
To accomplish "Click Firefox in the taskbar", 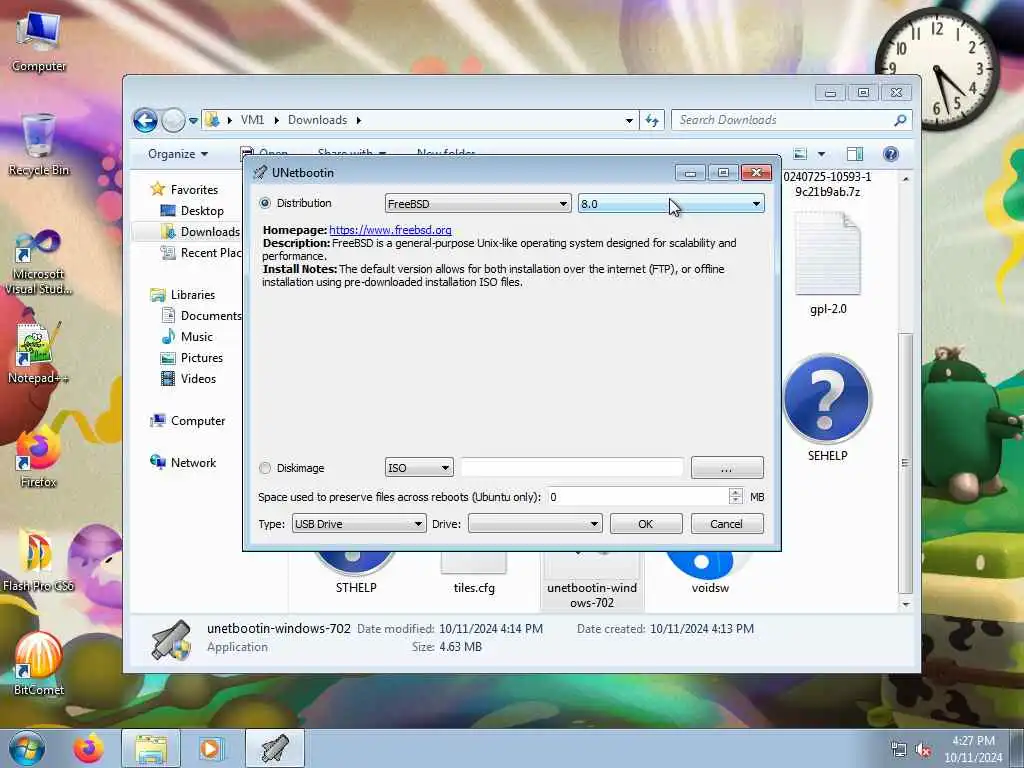I will 88,748.
